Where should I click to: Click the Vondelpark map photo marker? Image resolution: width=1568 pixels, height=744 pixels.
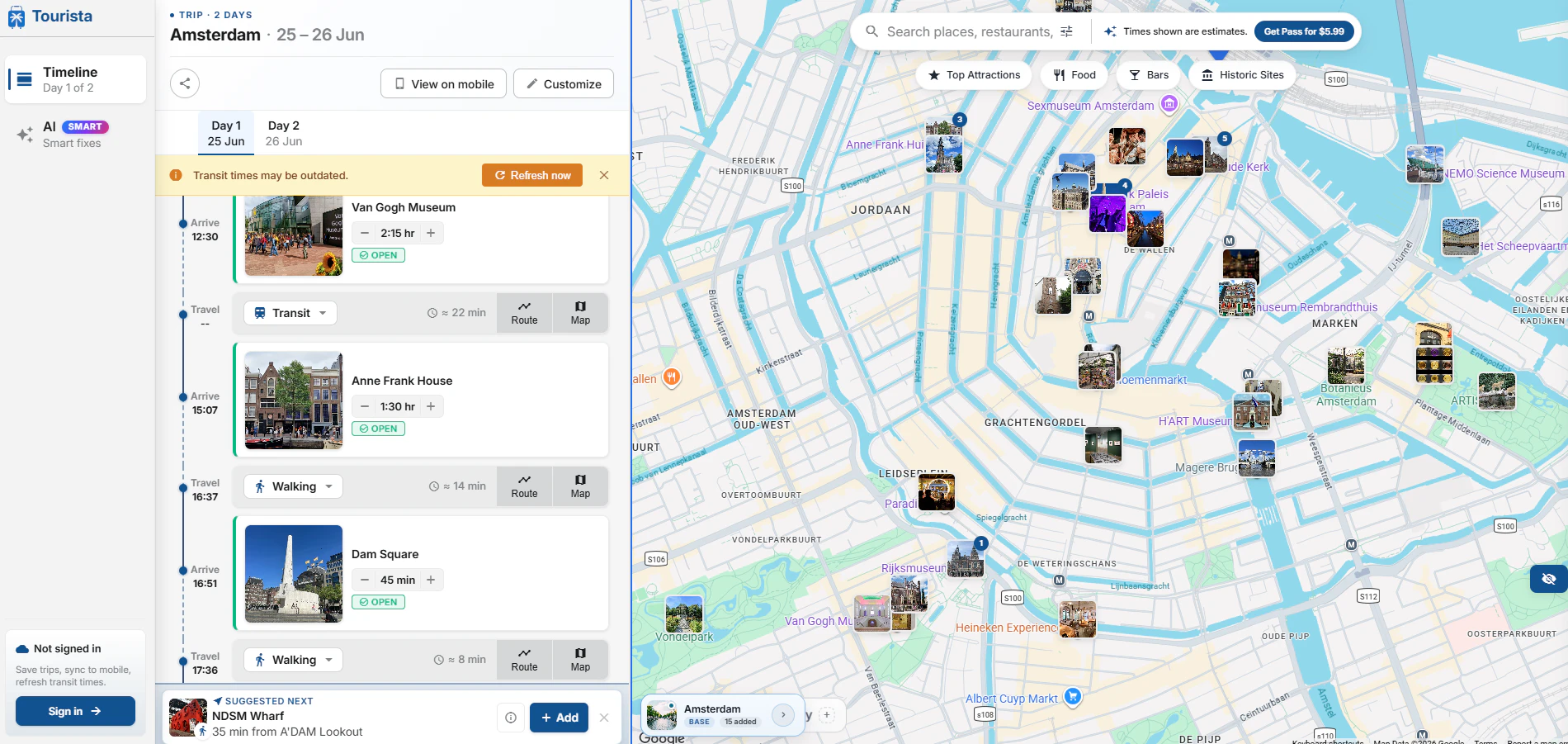click(x=684, y=614)
